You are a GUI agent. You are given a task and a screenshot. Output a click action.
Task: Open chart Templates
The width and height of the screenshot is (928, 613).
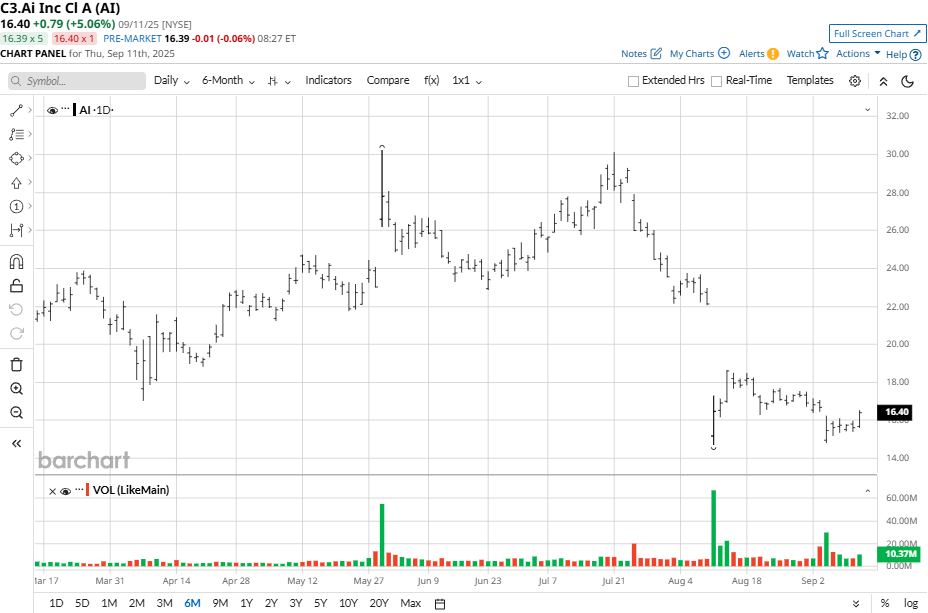[x=810, y=80]
